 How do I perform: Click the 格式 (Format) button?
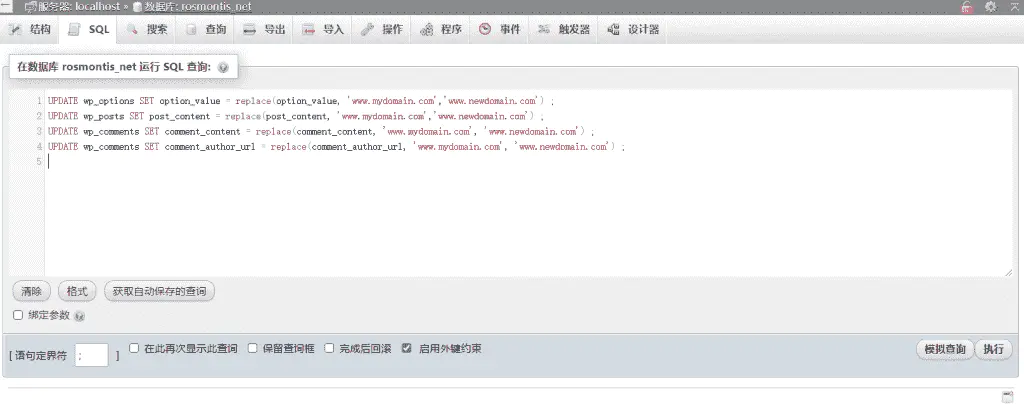coord(77,291)
